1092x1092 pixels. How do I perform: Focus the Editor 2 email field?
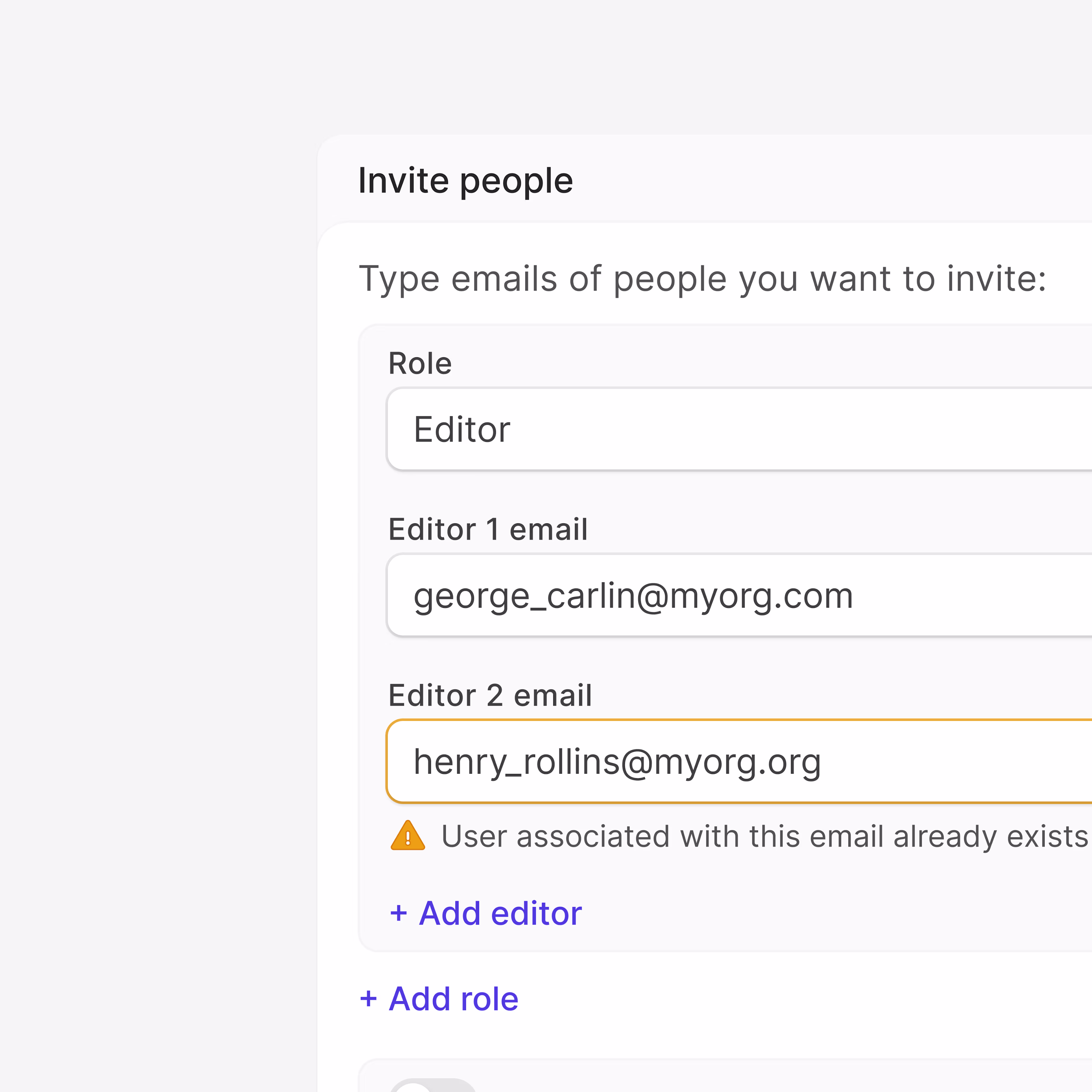[x=961, y=761]
